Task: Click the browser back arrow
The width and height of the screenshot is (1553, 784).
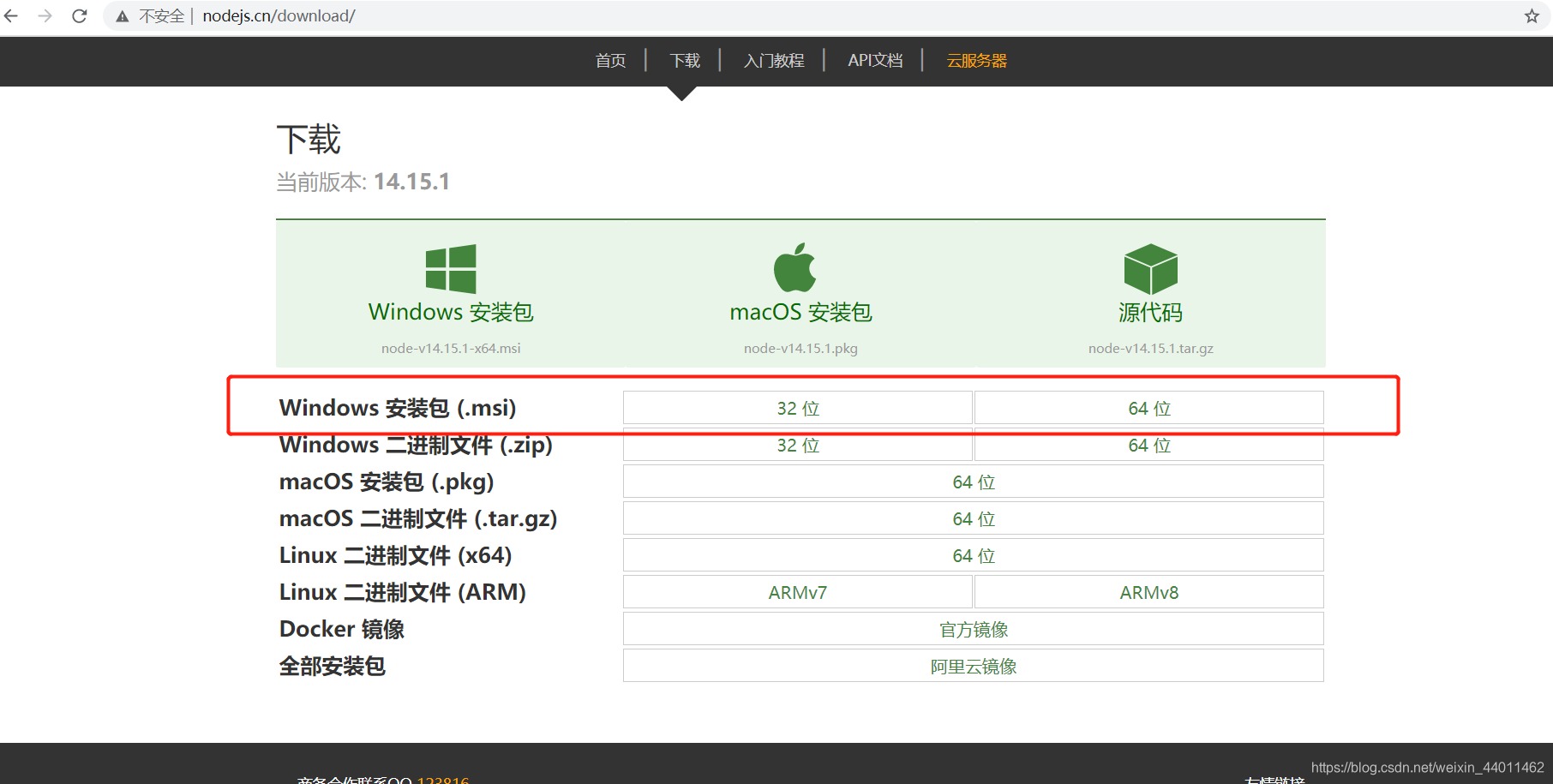Action: click(11, 16)
